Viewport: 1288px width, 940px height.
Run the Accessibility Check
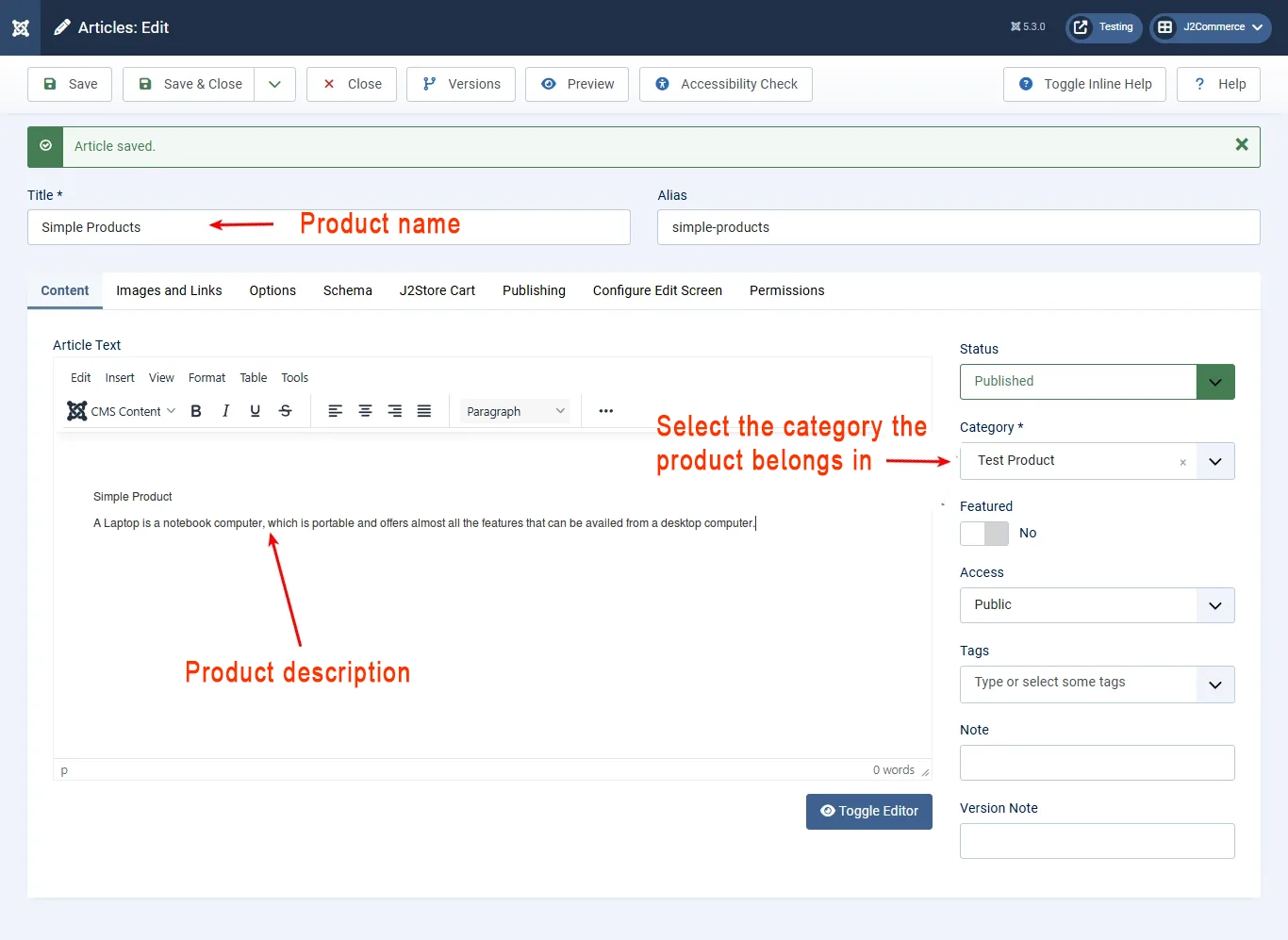(726, 84)
